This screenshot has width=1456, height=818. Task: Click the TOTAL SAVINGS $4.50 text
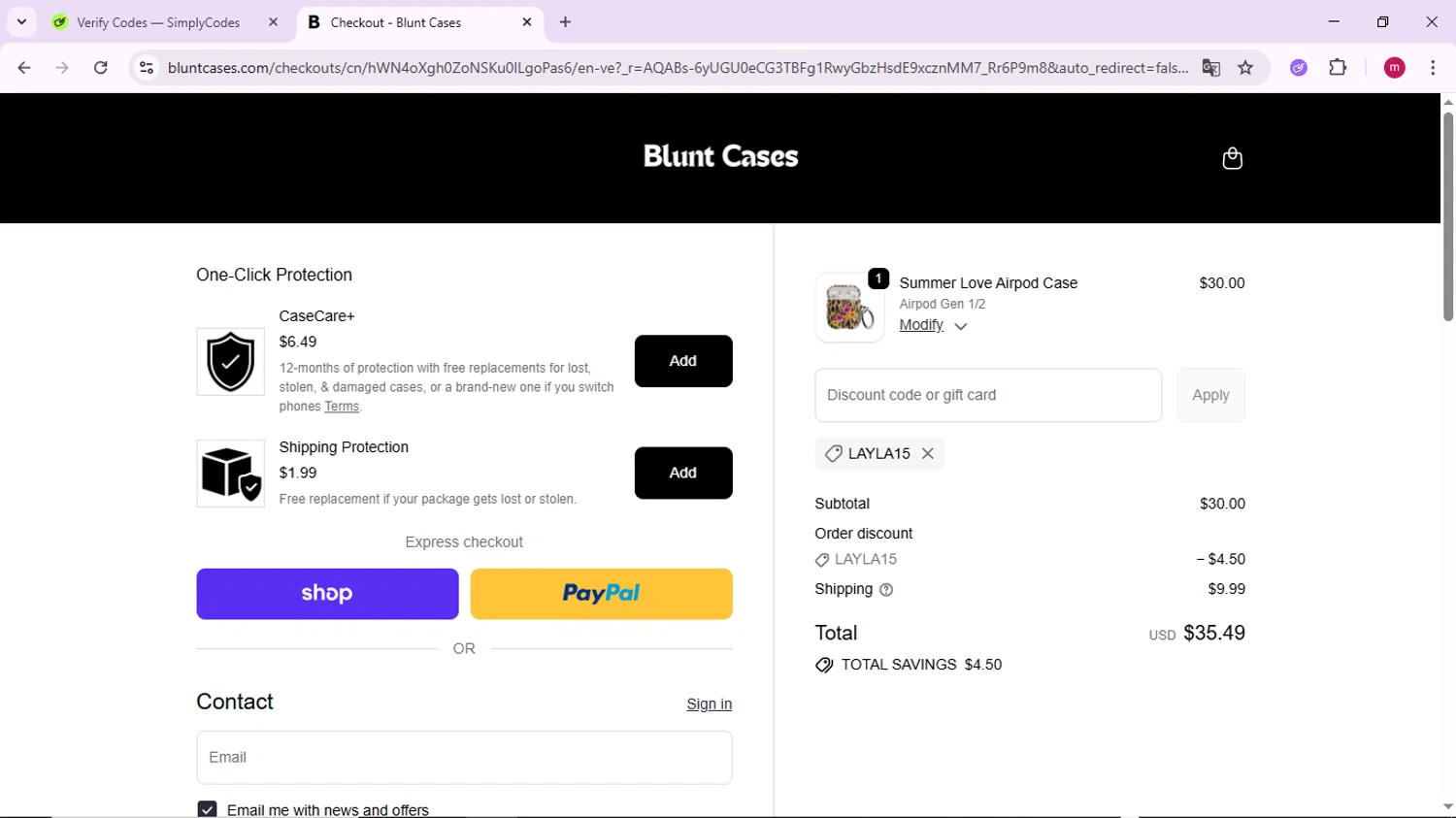[x=921, y=665]
